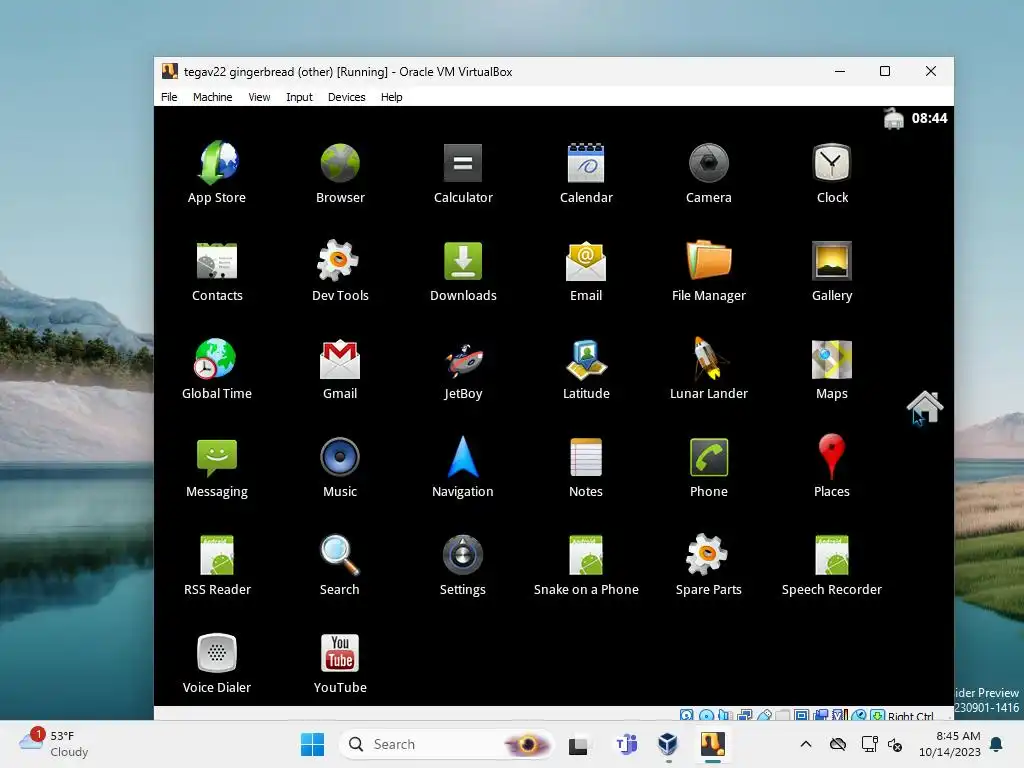Open Android Settings

[463, 564]
